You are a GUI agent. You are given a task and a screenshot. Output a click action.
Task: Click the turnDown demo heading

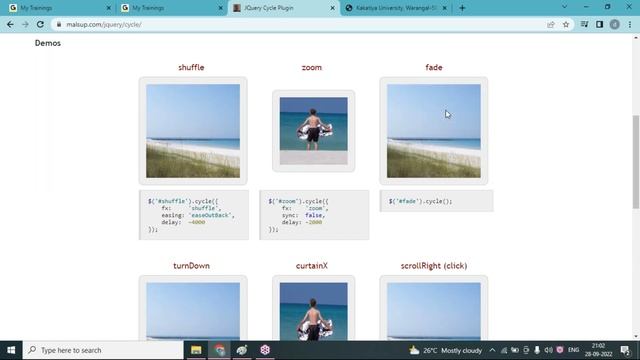[x=191, y=266]
